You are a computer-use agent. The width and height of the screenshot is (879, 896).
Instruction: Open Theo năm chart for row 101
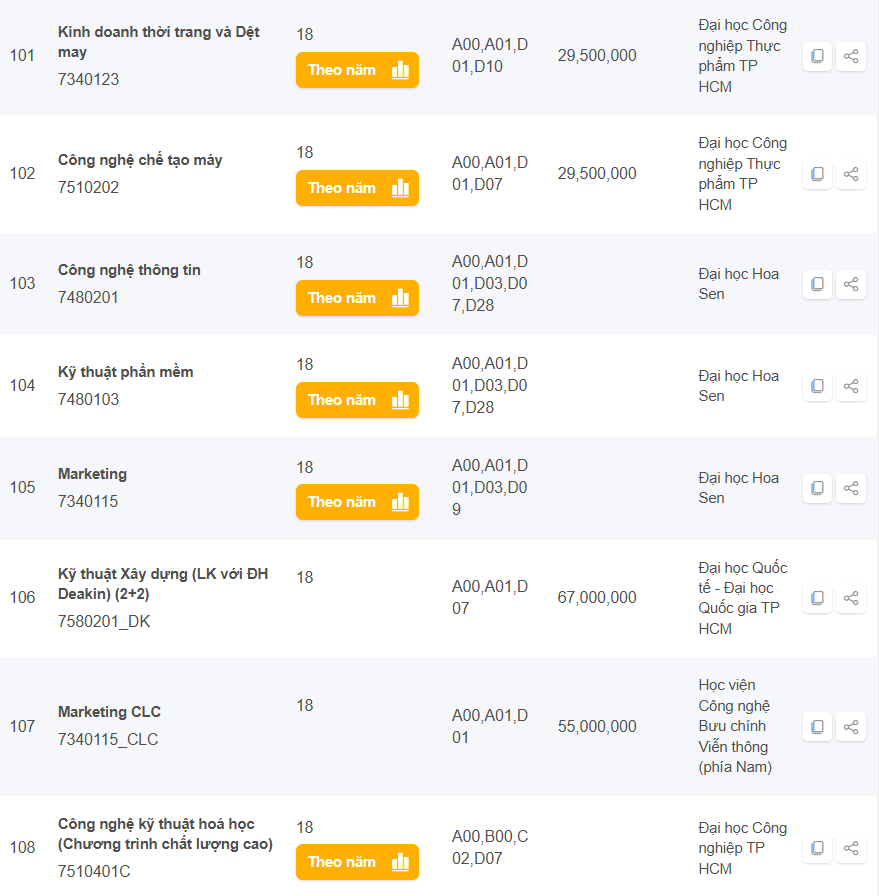[x=357, y=70]
